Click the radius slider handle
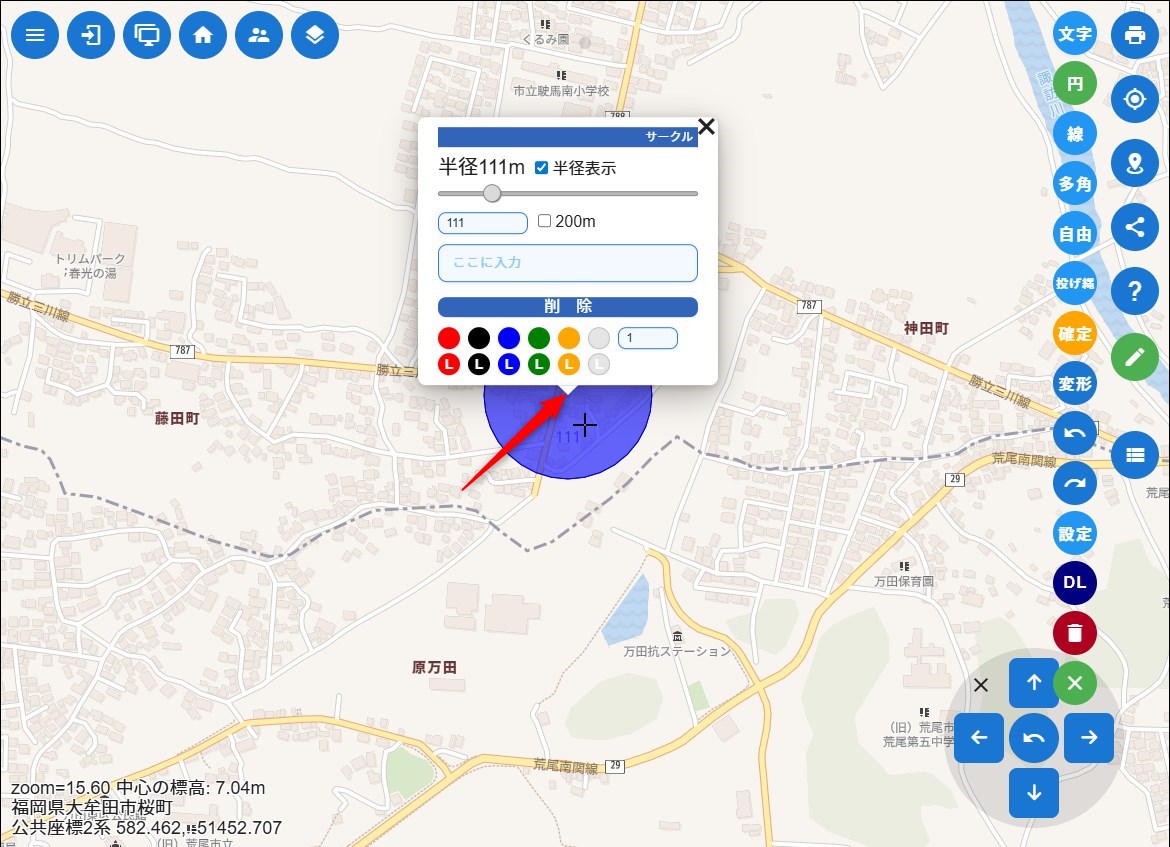Screen dimensions: 1170x847 [492, 193]
